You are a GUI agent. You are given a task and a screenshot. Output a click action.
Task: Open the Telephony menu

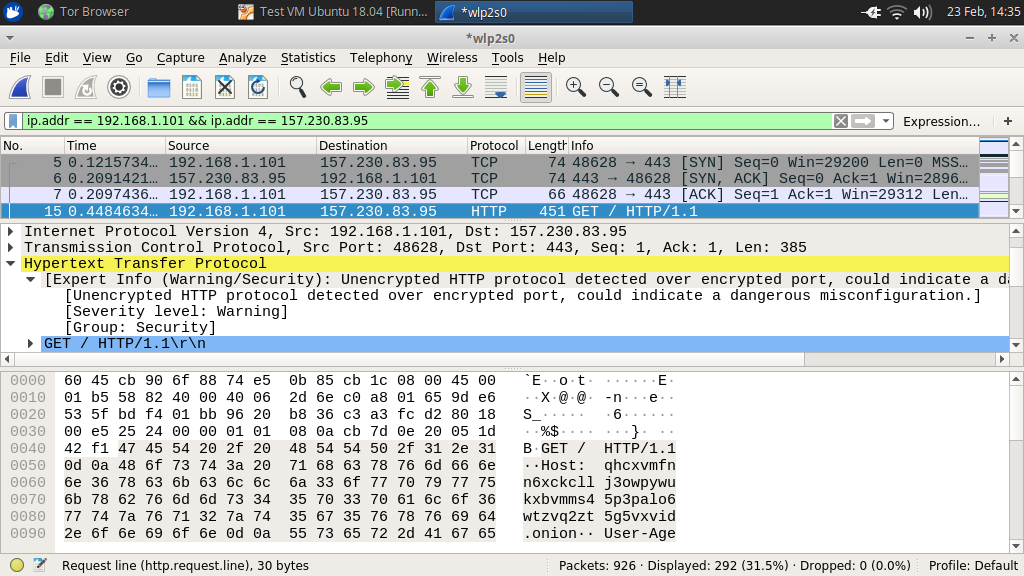coord(381,57)
